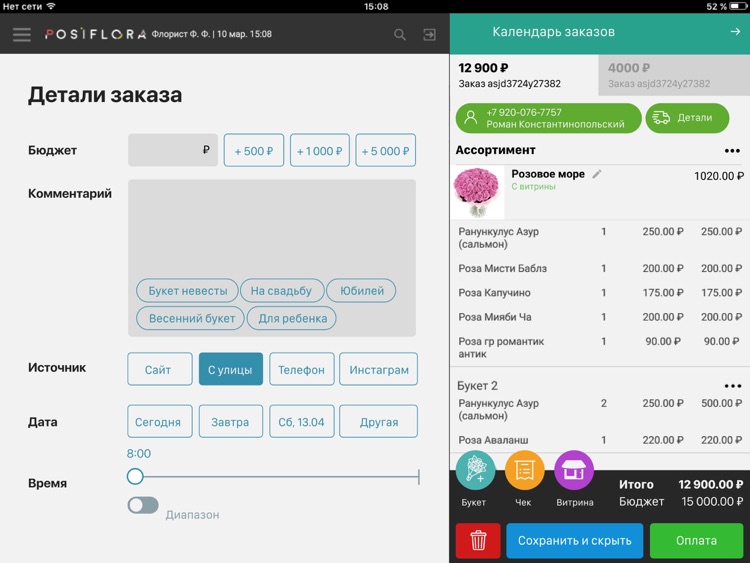Select source С улицы
This screenshot has height=563, width=750.
click(x=231, y=369)
